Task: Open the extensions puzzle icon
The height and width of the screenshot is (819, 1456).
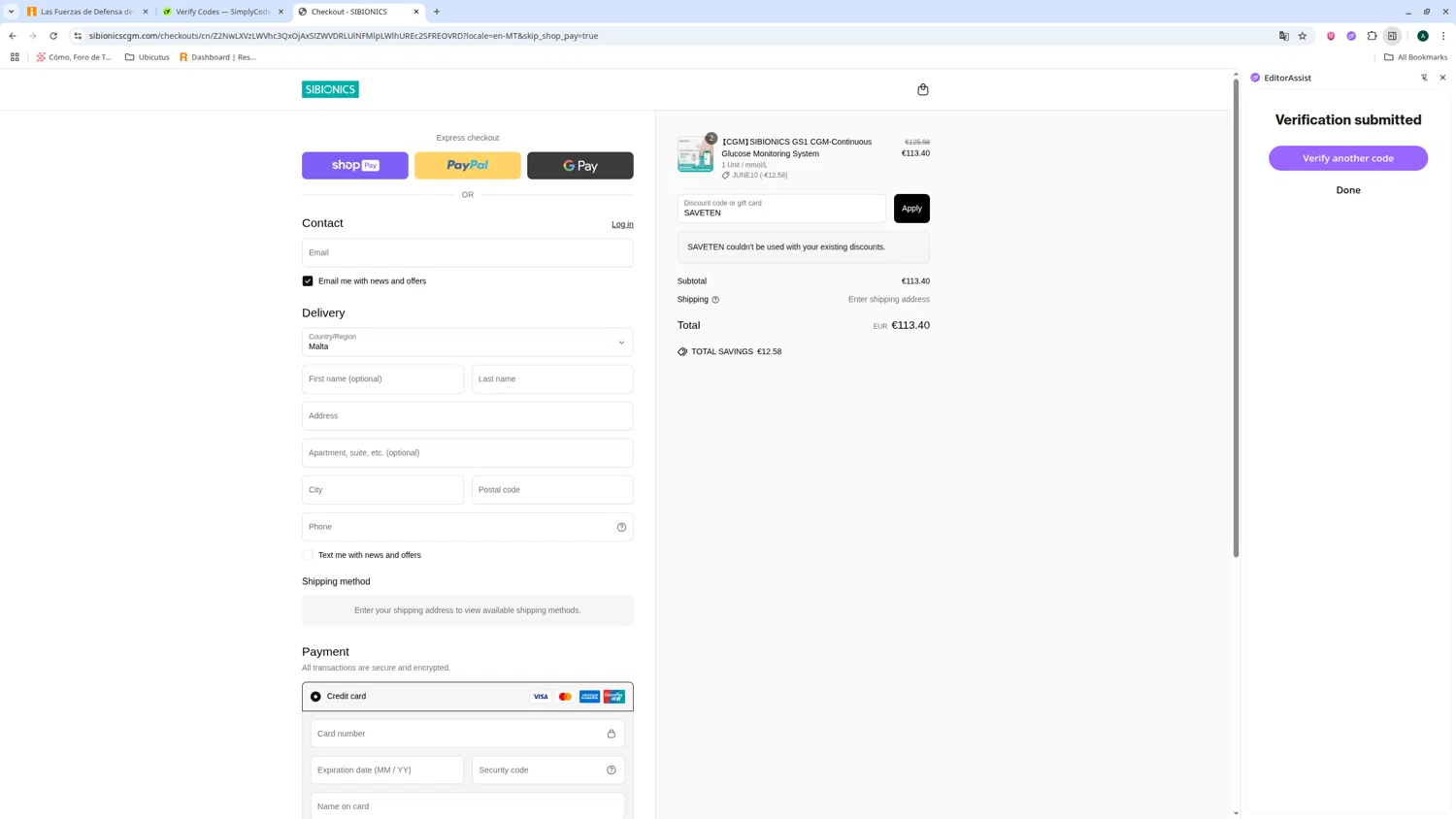Action: tap(1372, 36)
